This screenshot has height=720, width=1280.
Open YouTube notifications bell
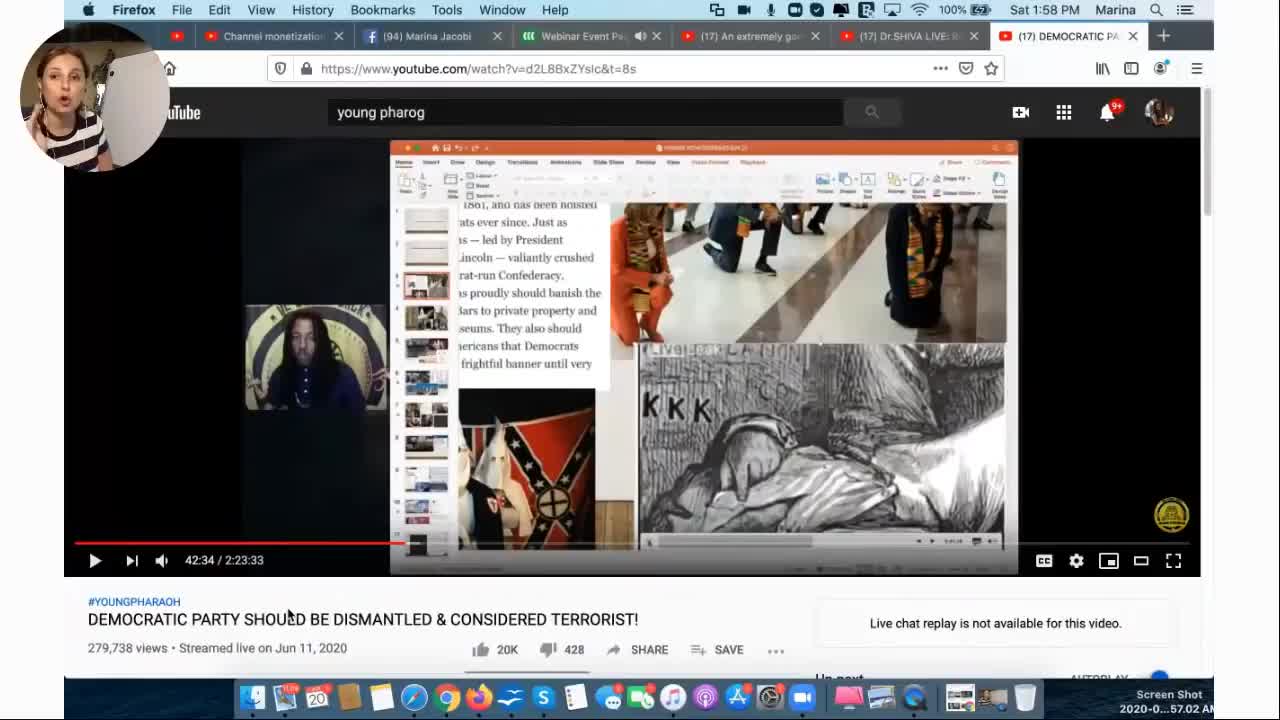tap(1108, 113)
